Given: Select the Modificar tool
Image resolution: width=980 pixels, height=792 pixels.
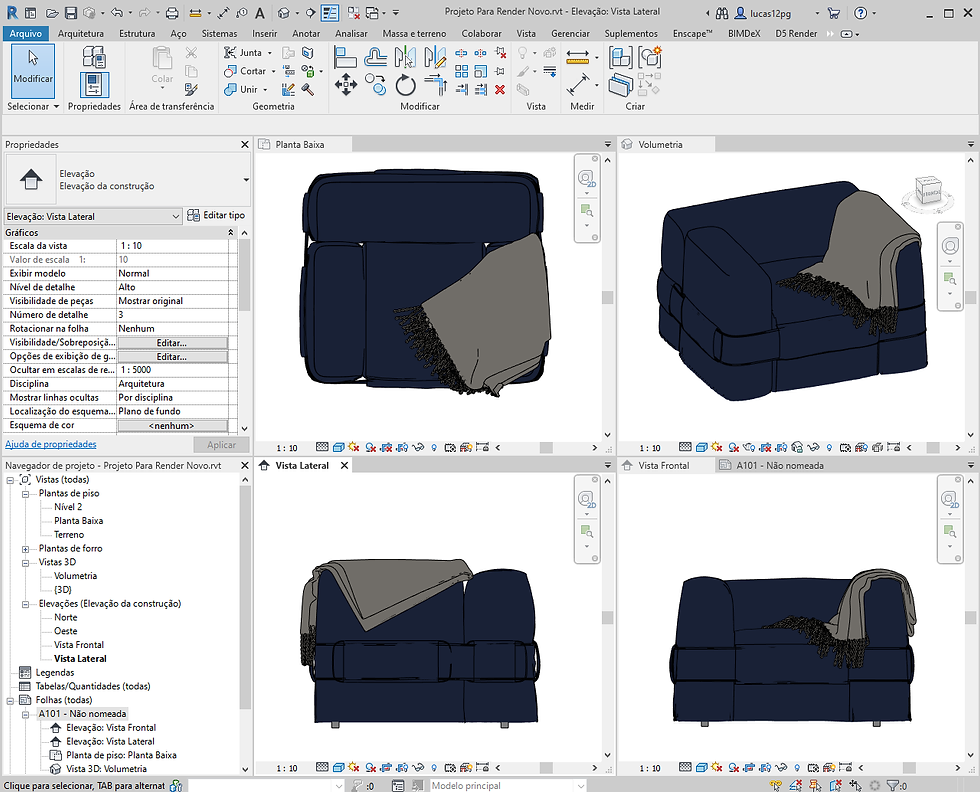Looking at the screenshot, I should coord(32,71).
